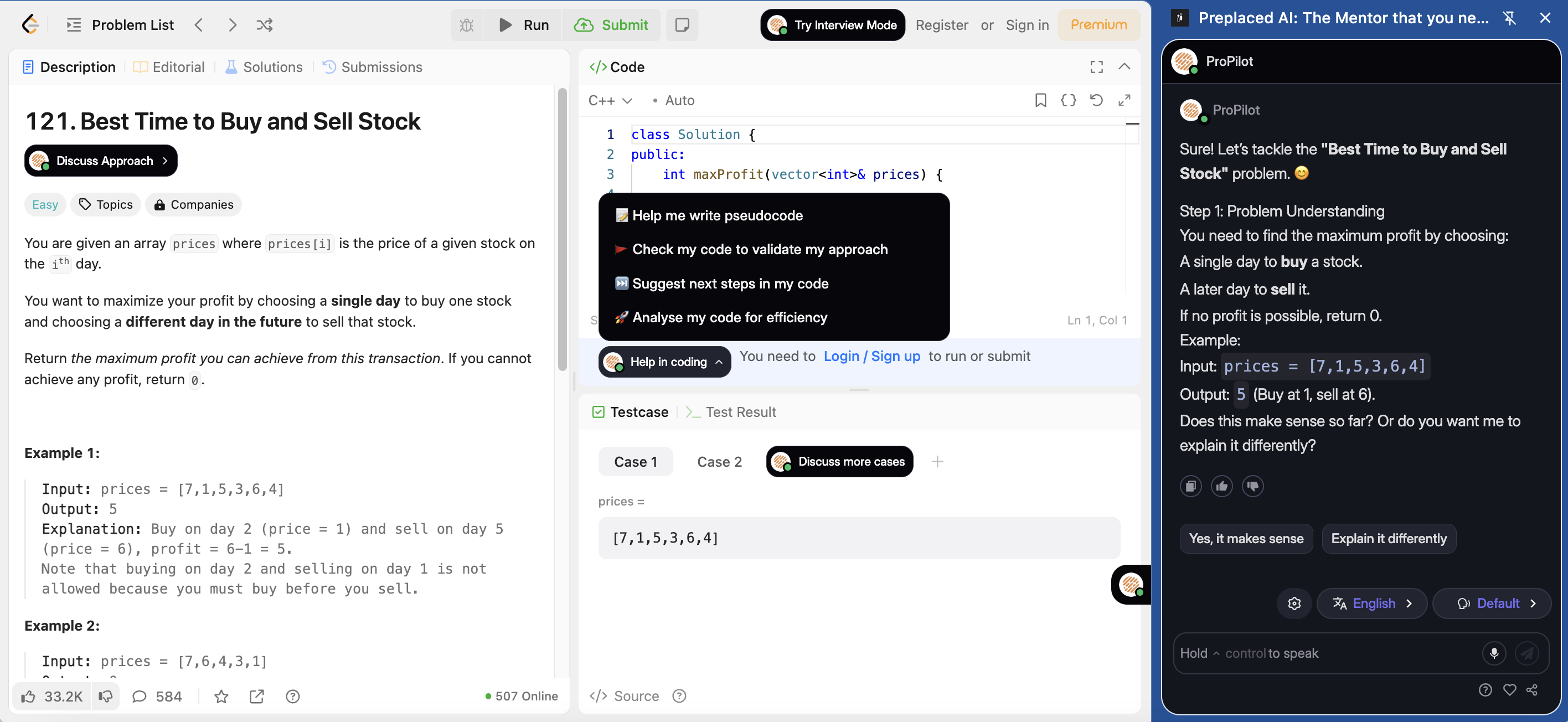The image size is (1568, 722).
Task: Click help icon next to Source
Action: [679, 696]
